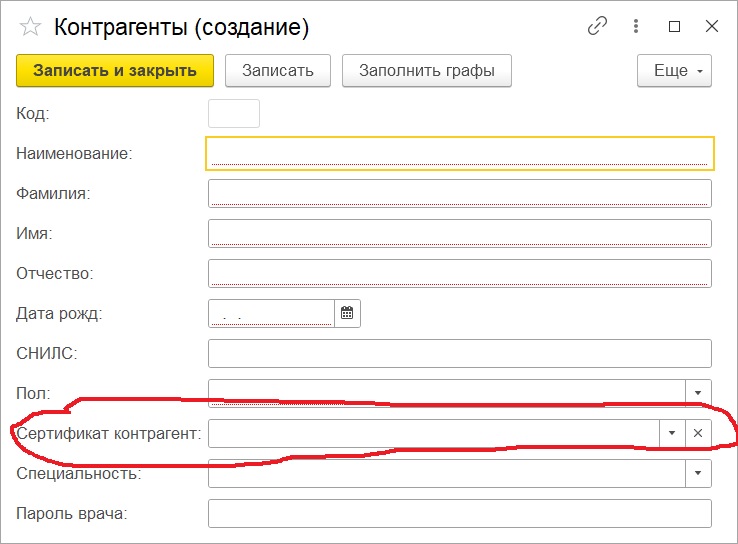Screen dimensions: 738x544
Task: Add form to favorites with the star icon
Action: (x=30, y=26)
